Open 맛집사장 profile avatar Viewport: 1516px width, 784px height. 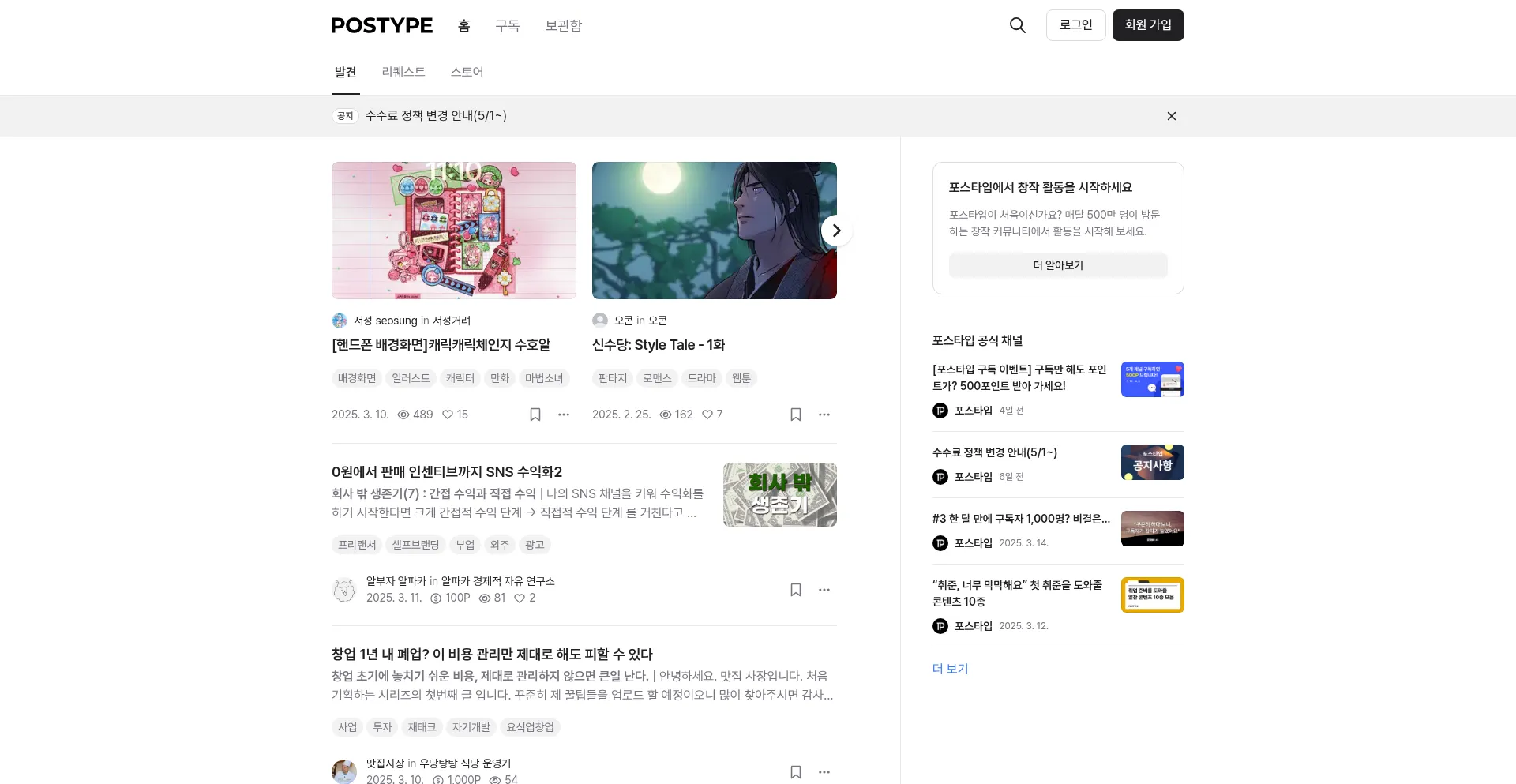[344, 771]
